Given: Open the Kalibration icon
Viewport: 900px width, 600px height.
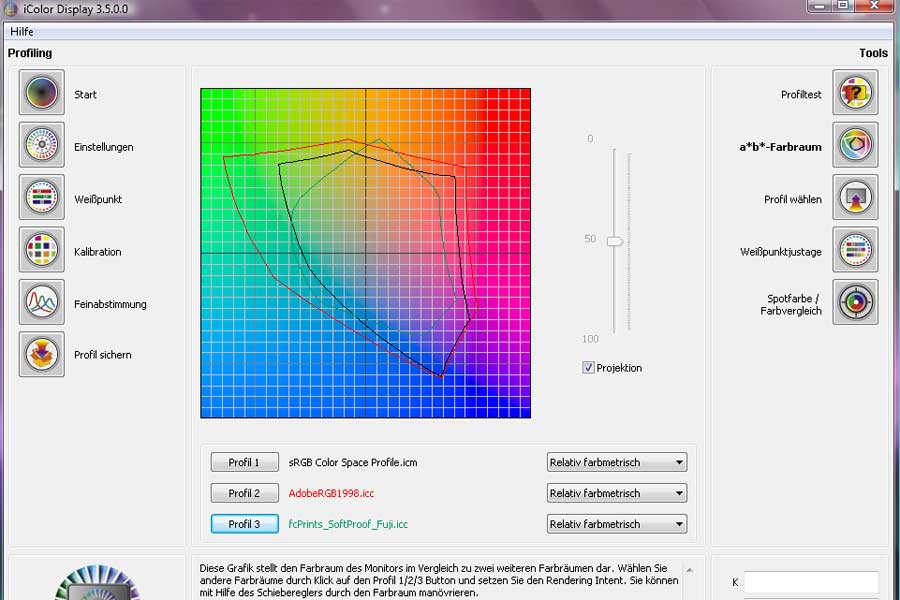Looking at the screenshot, I should [41, 250].
